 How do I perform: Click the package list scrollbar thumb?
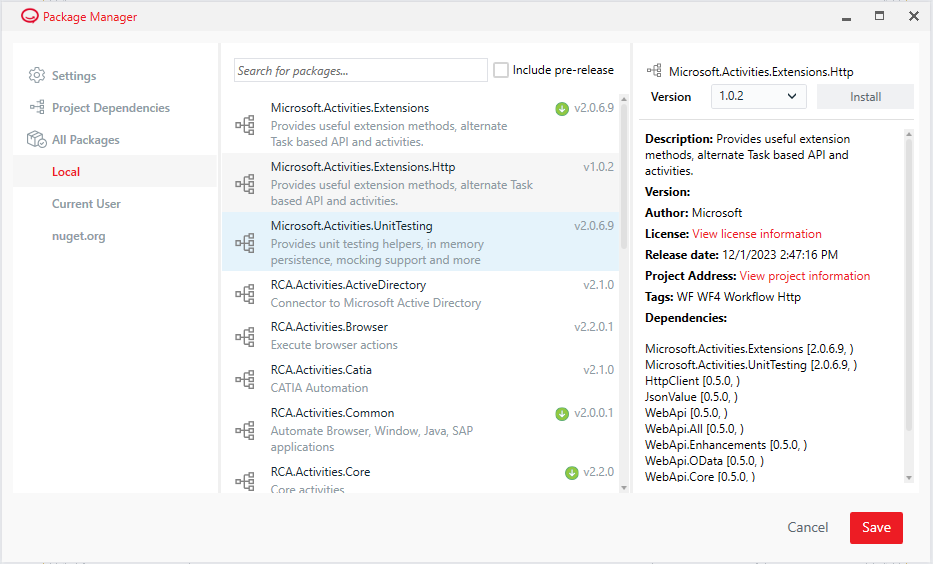pos(624,176)
